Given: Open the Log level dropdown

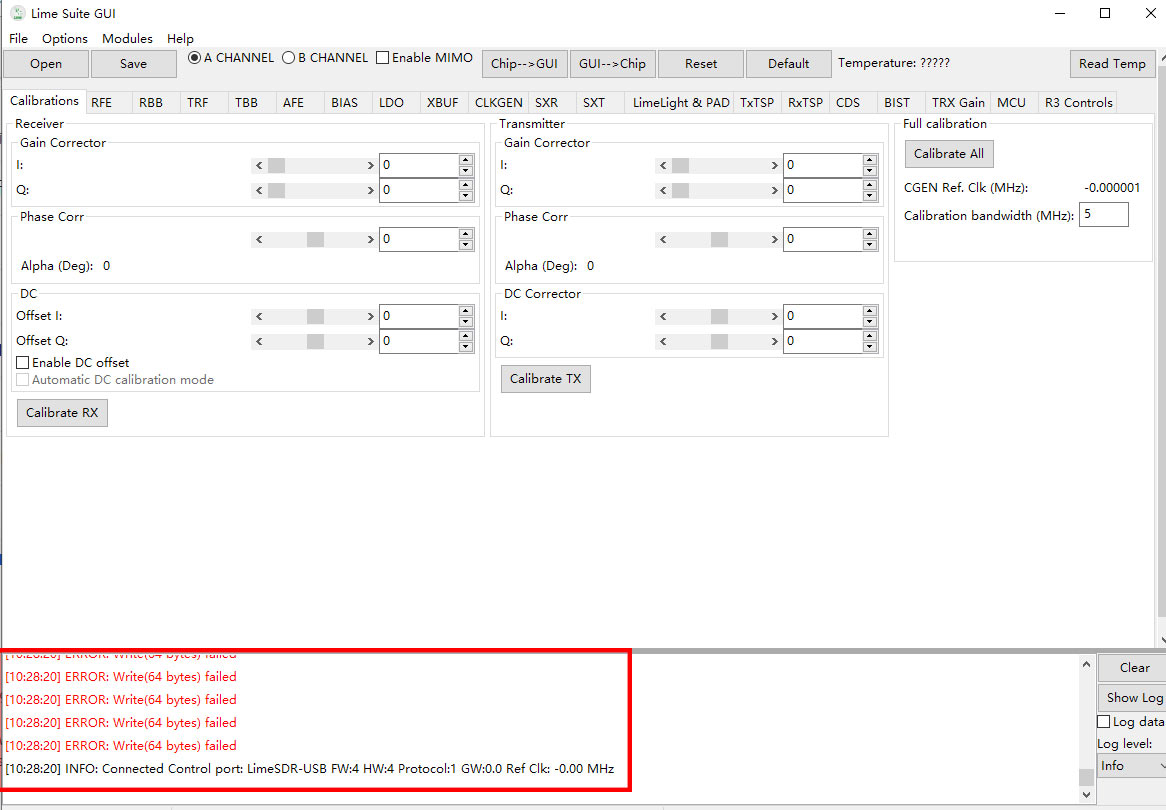Looking at the screenshot, I should [1132, 765].
